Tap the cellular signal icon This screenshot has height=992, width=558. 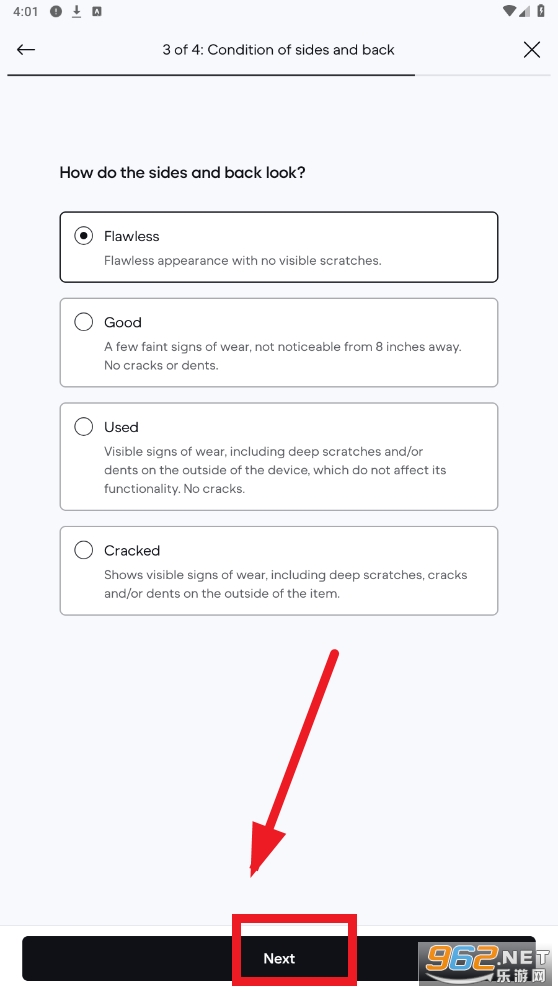coord(524,11)
